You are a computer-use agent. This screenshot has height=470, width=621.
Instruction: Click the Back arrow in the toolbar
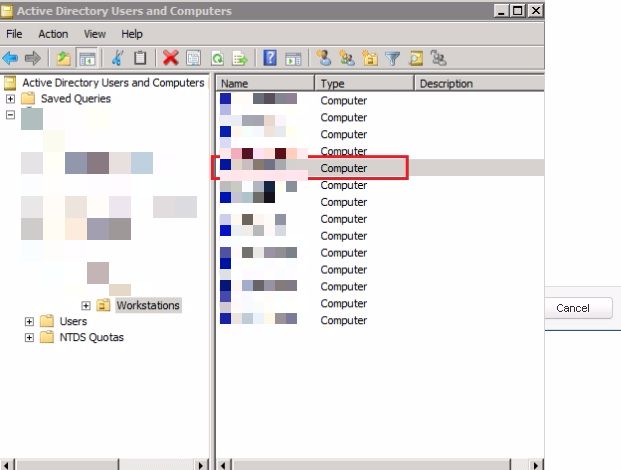[x=11, y=58]
